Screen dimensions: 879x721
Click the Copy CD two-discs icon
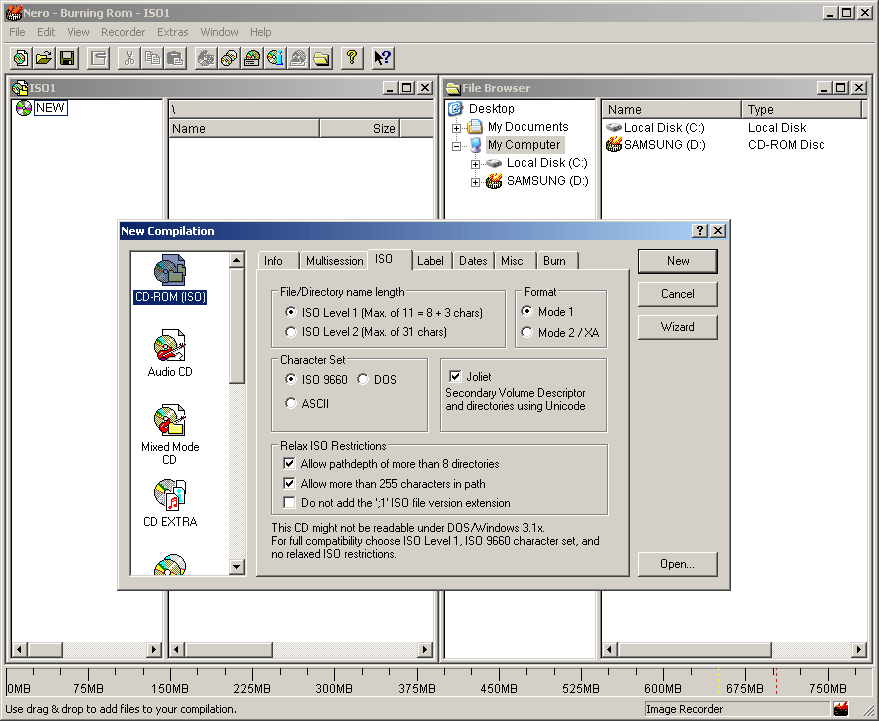click(x=229, y=58)
